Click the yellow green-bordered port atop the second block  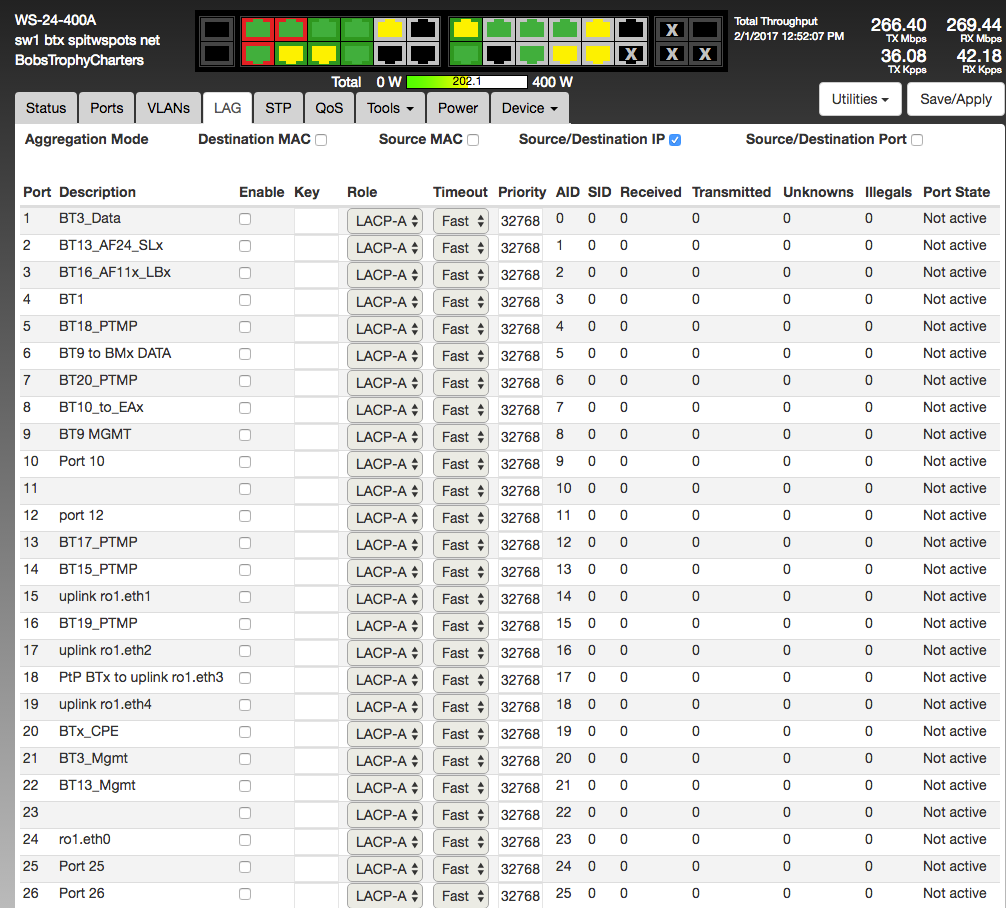[x=466, y=29]
